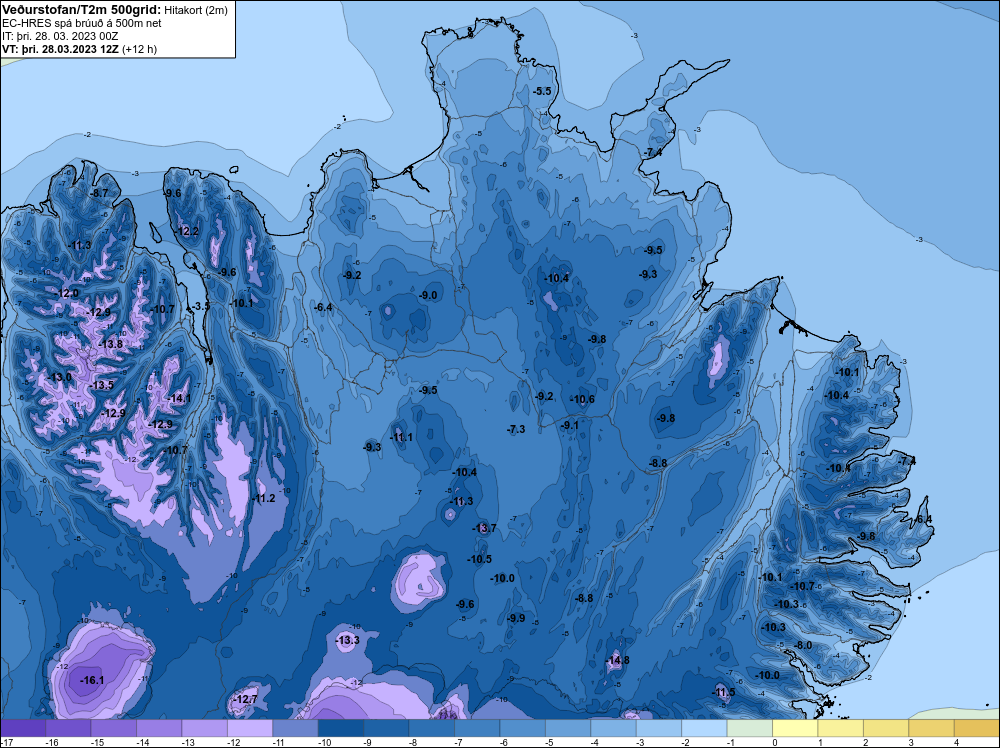Click the '0' legend scale label
This screenshot has height=748, width=1000.
tap(775, 742)
